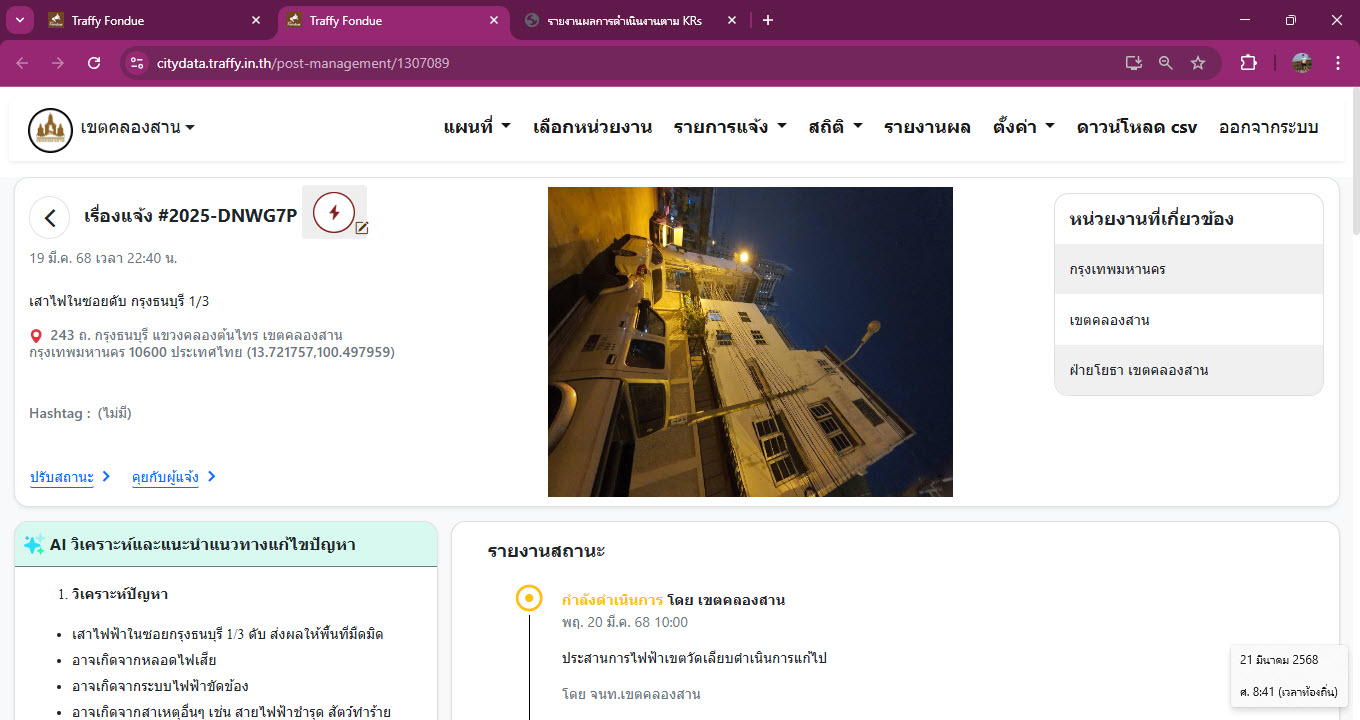
Task: Click the lightning bolt category icon
Action: click(334, 212)
